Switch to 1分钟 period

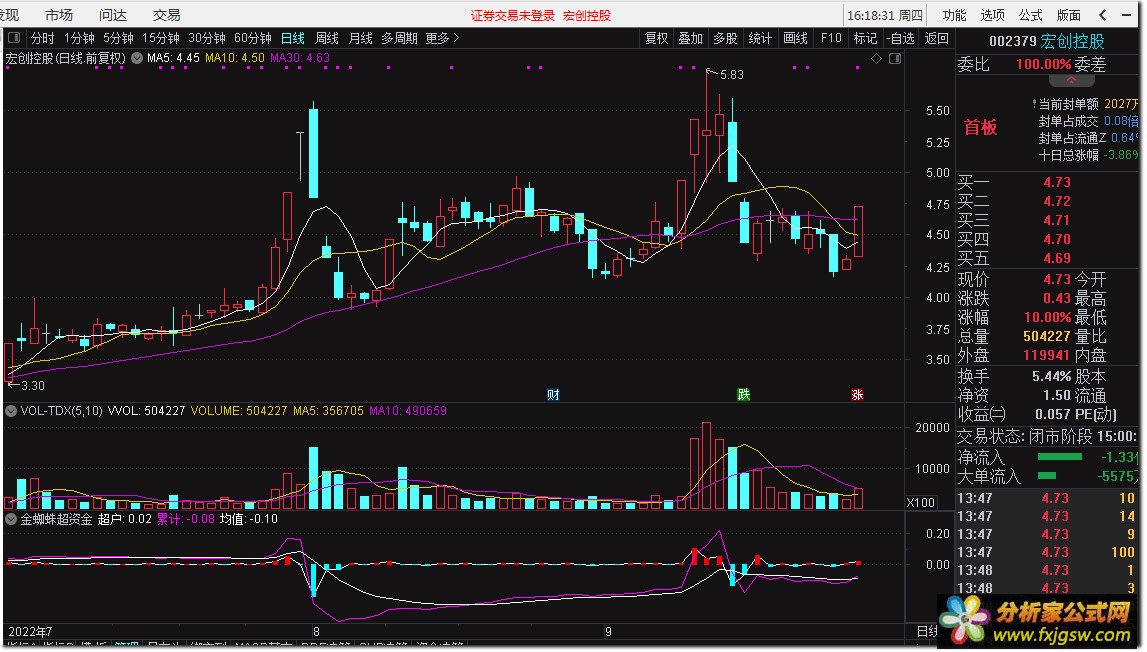tap(79, 37)
